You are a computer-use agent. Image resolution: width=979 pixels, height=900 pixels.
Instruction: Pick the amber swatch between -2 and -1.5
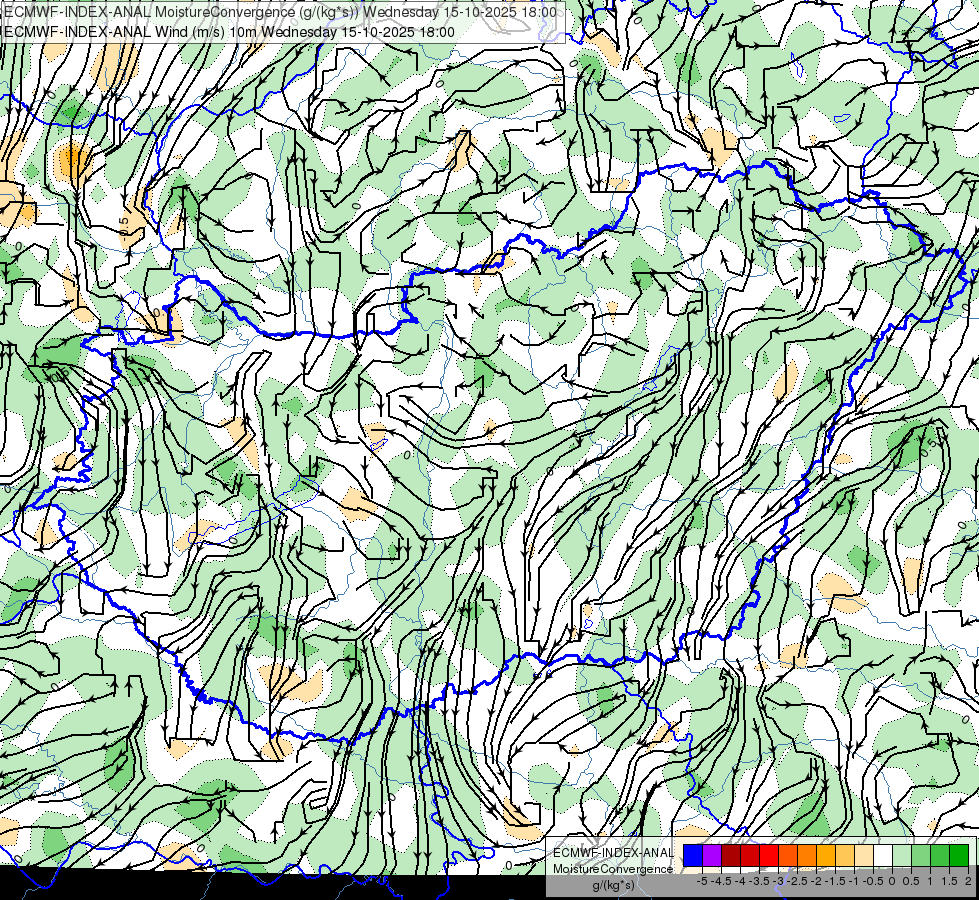826,855
